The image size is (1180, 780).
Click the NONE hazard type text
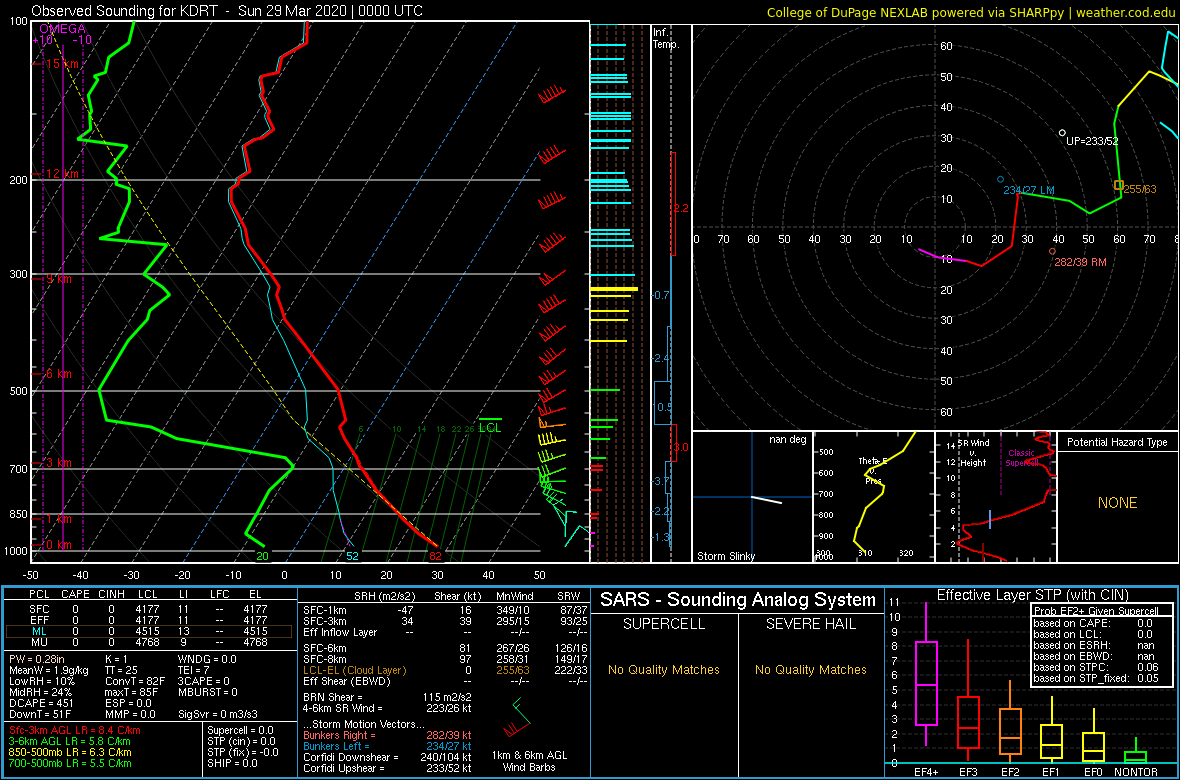(x=1117, y=503)
